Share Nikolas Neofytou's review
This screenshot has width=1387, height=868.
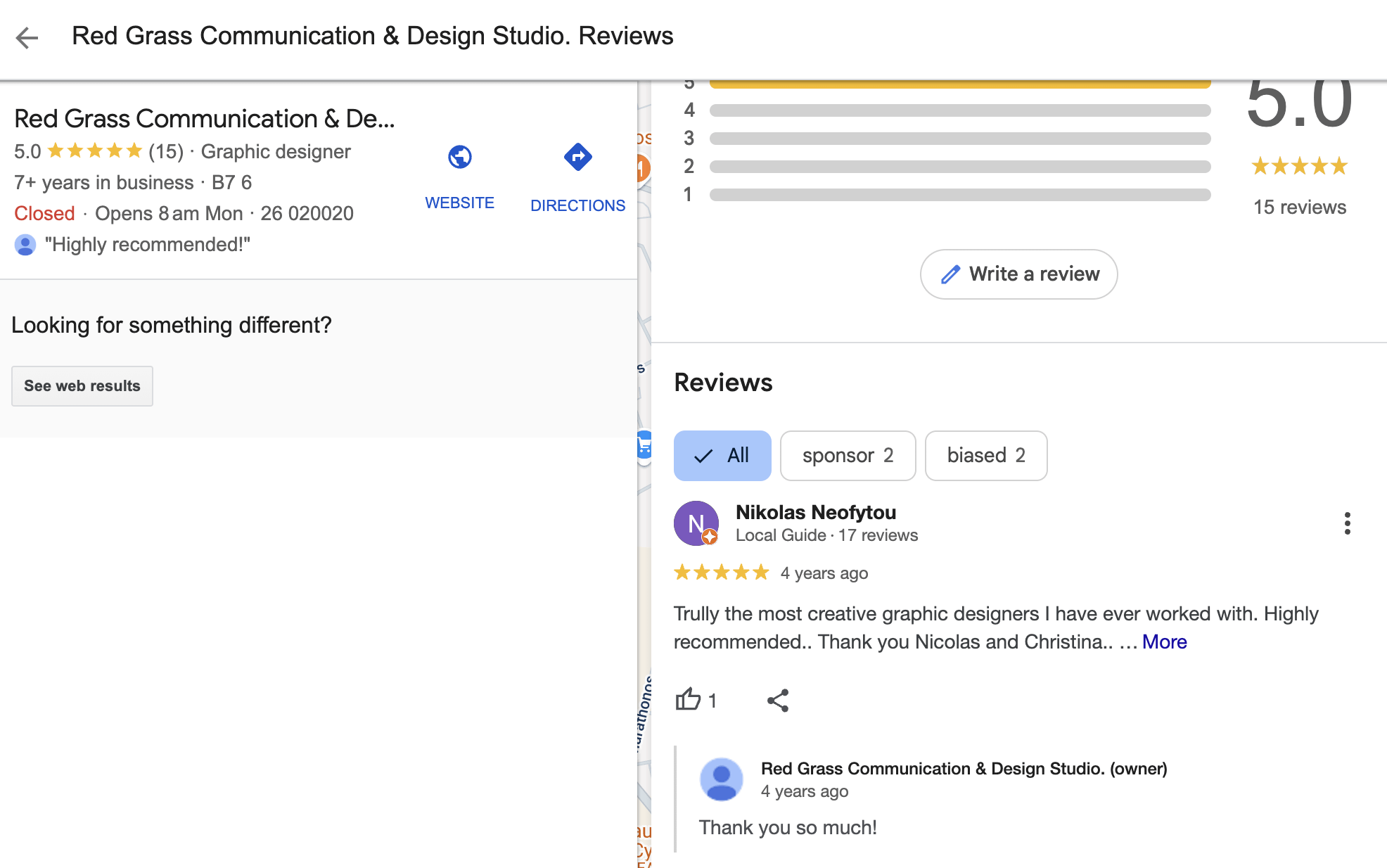(778, 700)
